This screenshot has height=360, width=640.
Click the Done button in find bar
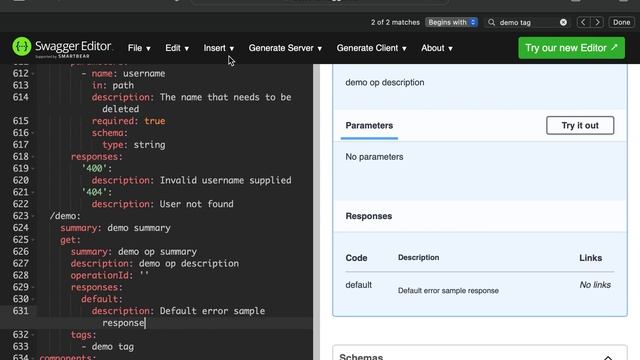pos(621,22)
